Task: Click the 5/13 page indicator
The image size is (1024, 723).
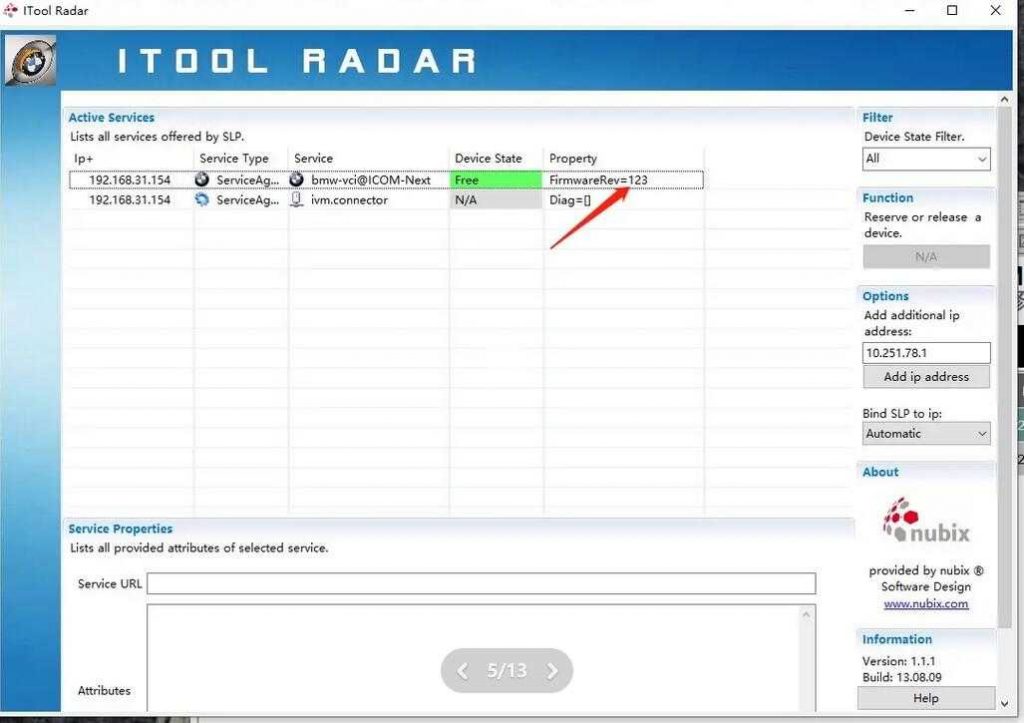Action: click(507, 671)
